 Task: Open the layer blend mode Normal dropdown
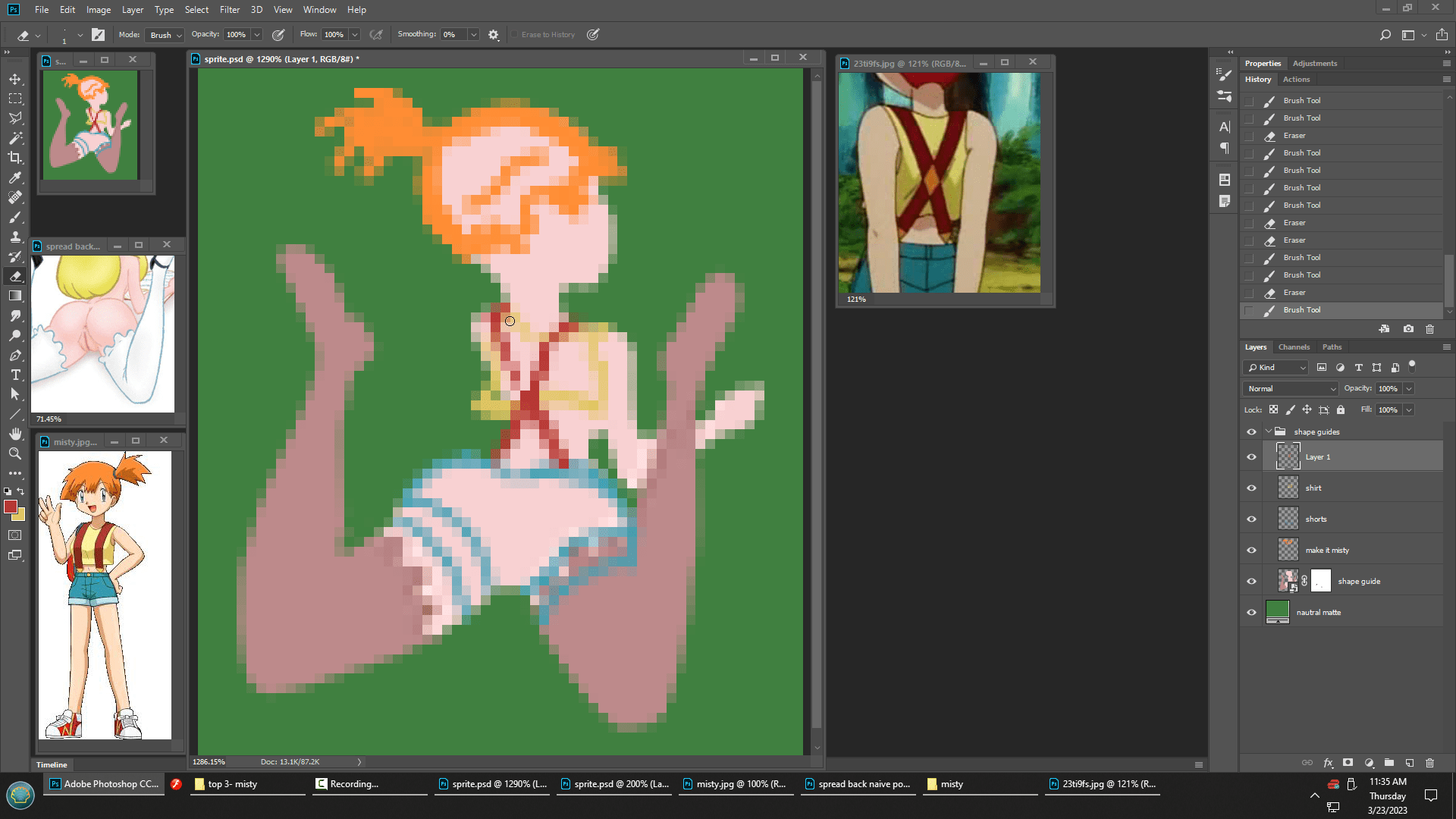pyautogui.click(x=1291, y=388)
